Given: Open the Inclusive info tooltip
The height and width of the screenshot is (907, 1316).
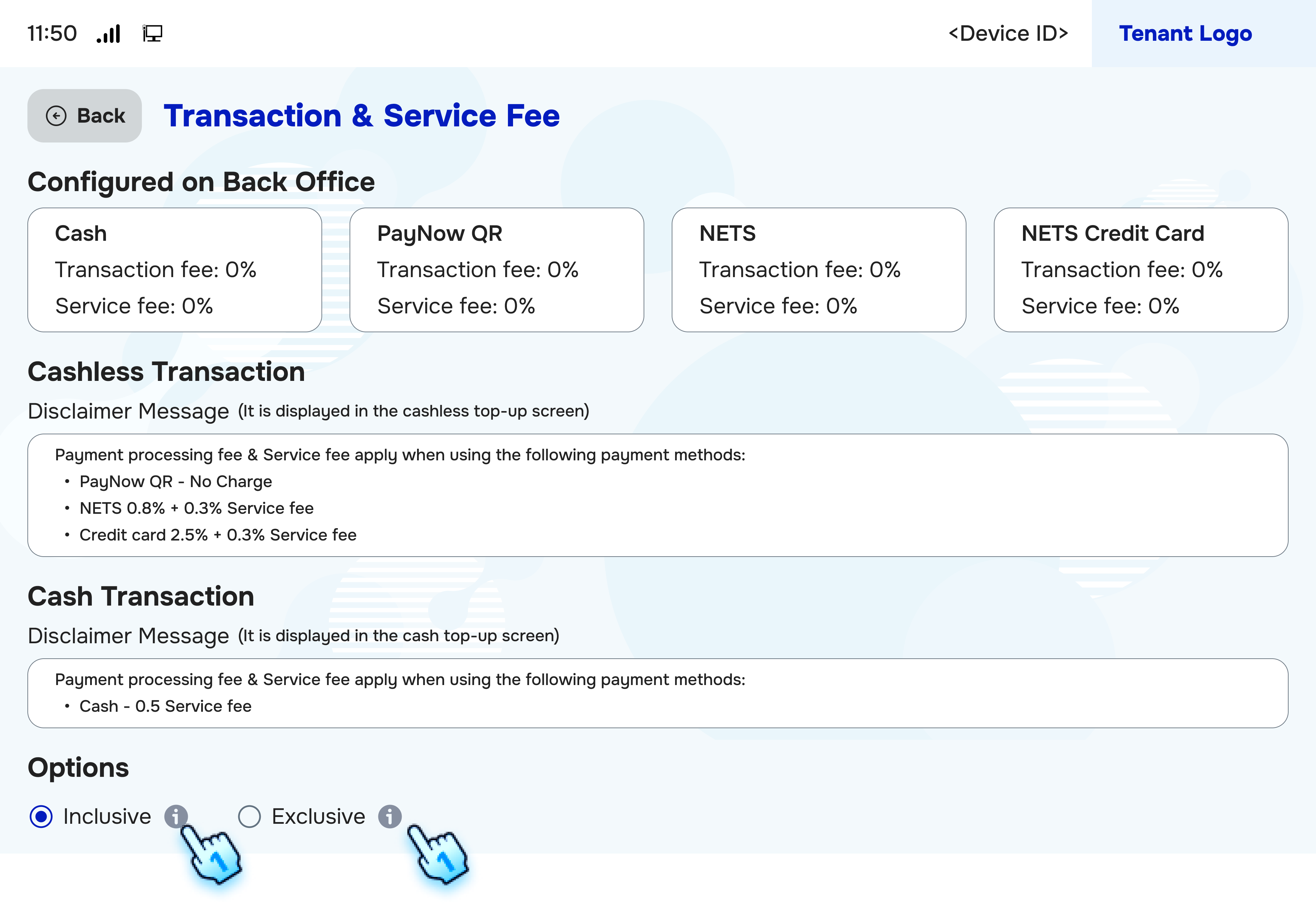Looking at the screenshot, I should 177,817.
